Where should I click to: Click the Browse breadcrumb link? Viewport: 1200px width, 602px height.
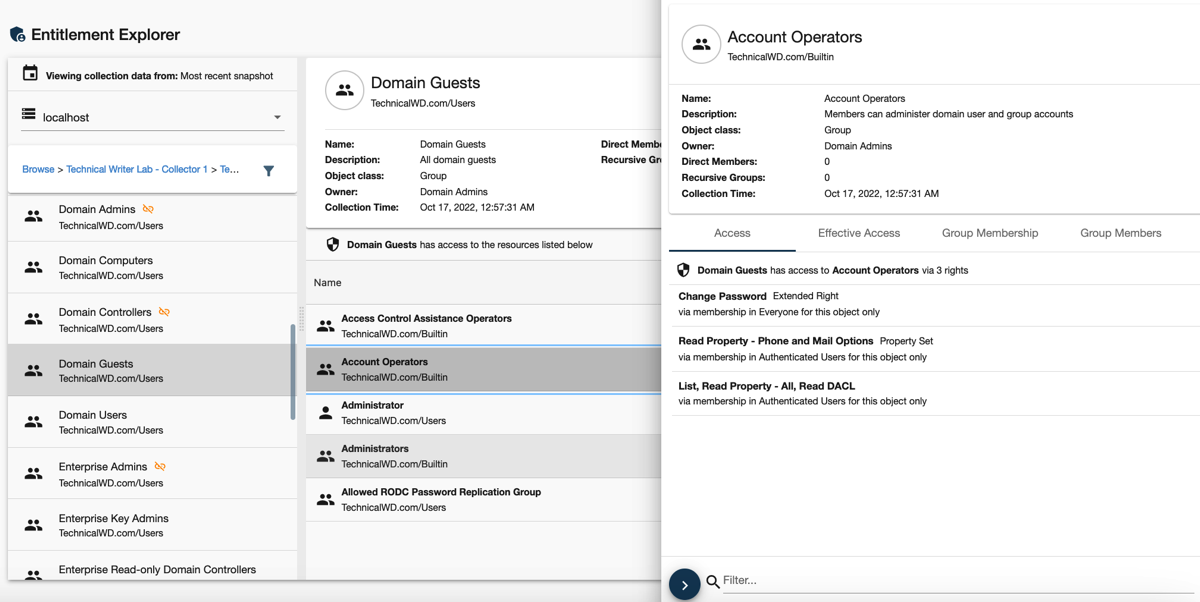38,169
